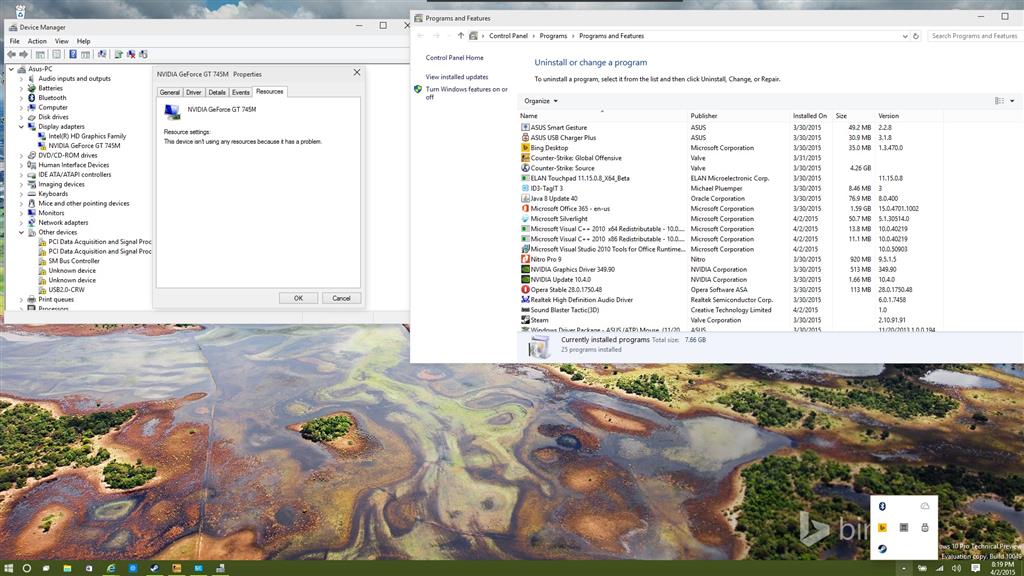Open the Action Center notification icon
Image resolution: width=1024 pixels, height=576 pixels.
pos(976,568)
